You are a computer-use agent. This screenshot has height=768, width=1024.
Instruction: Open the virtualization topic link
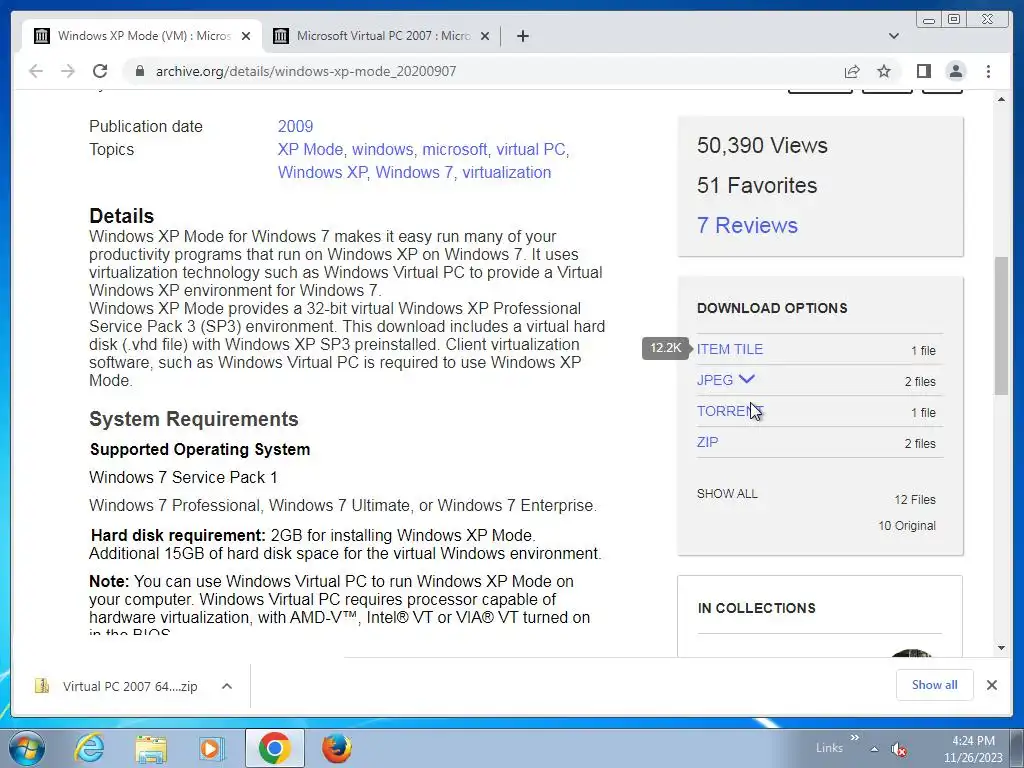(507, 172)
